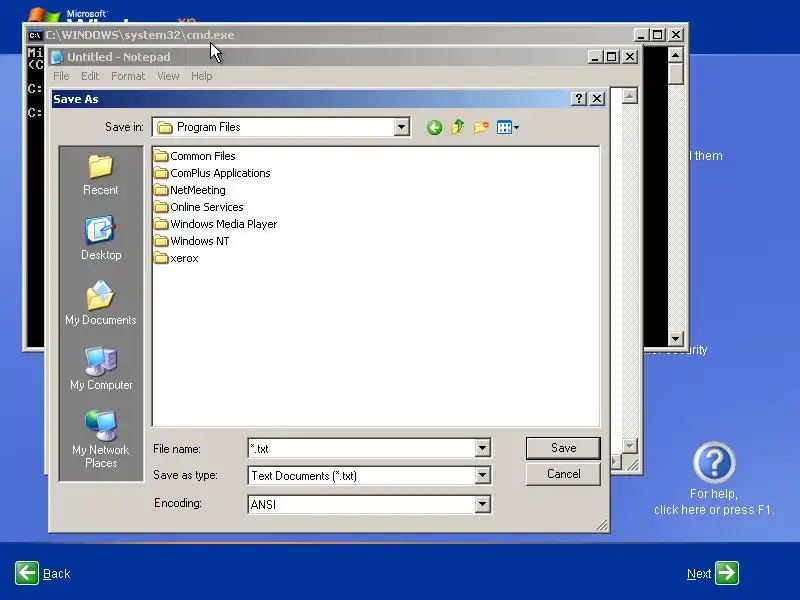Open the Help menu in Notepad
This screenshot has width=800, height=600.
coord(202,76)
